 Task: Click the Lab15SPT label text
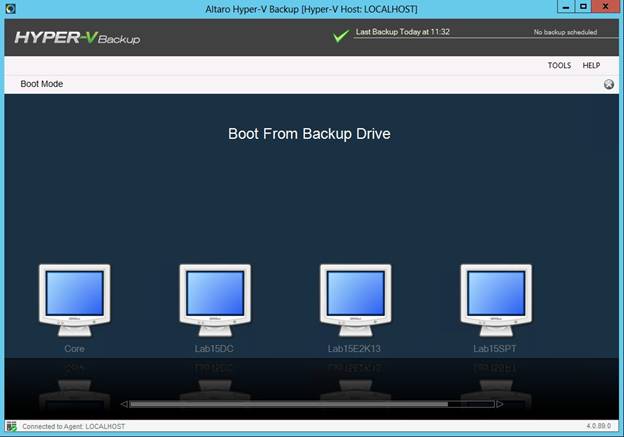pos(495,349)
